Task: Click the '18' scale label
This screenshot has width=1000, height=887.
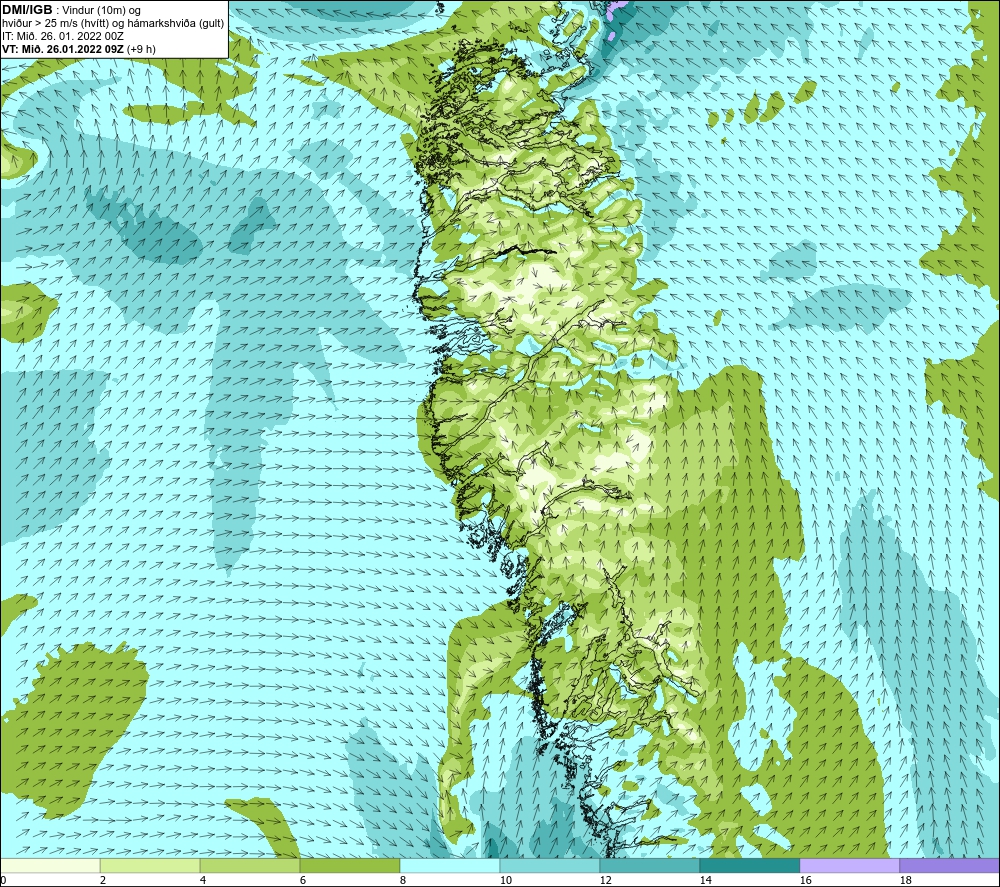Action: [x=906, y=881]
